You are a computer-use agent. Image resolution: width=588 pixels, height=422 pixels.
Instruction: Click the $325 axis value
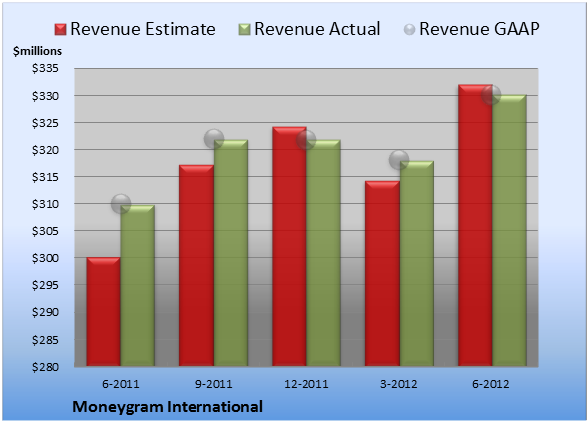[x=45, y=123]
